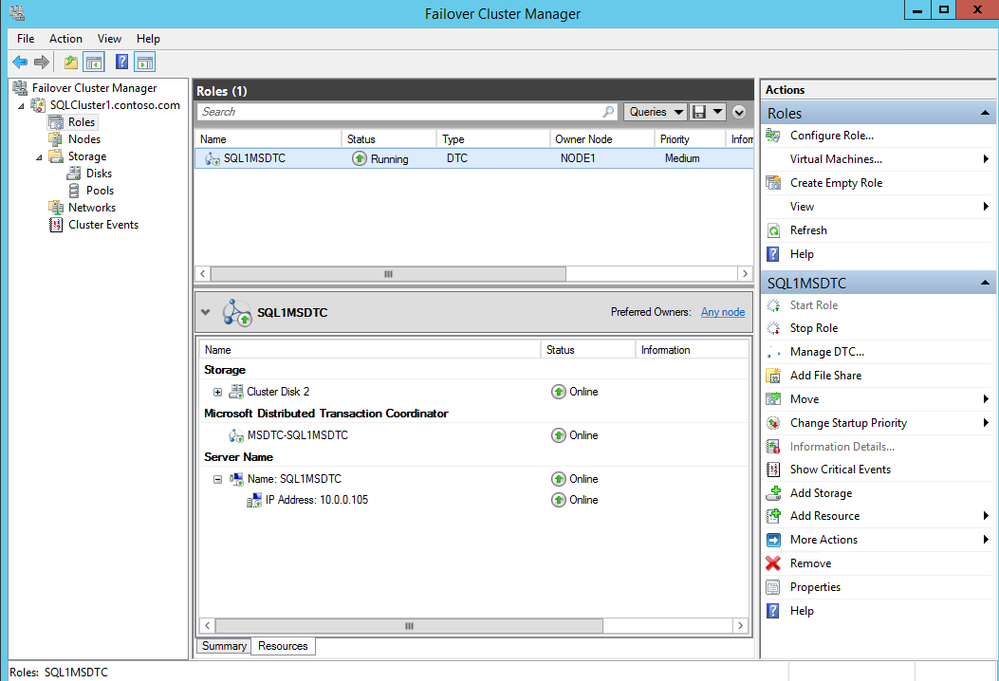Viewport: 999px width, 681px height.
Task: Click Configure Role... action
Action: [x=831, y=136]
